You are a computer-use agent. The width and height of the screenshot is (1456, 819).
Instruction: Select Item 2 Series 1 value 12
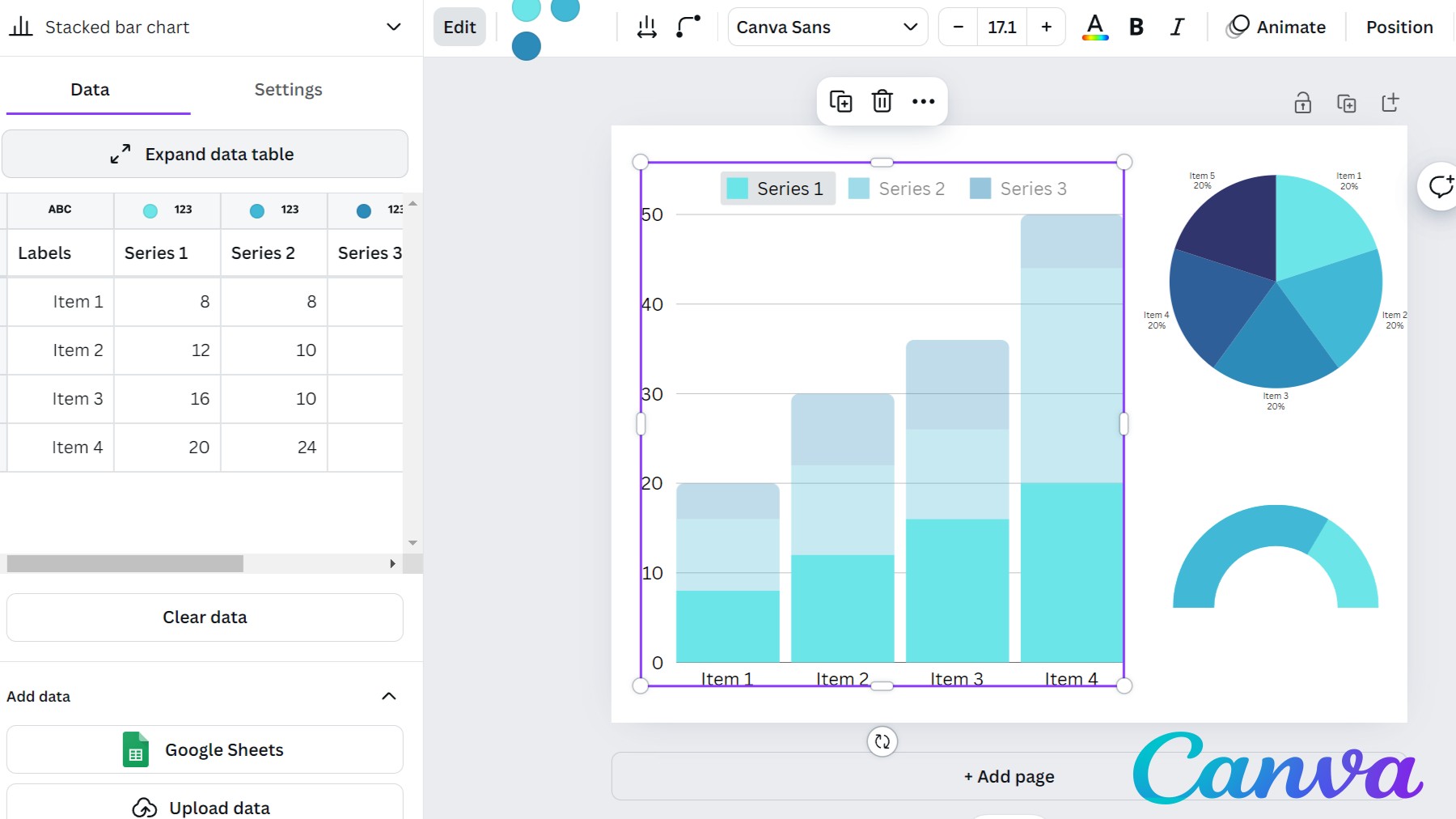167,350
